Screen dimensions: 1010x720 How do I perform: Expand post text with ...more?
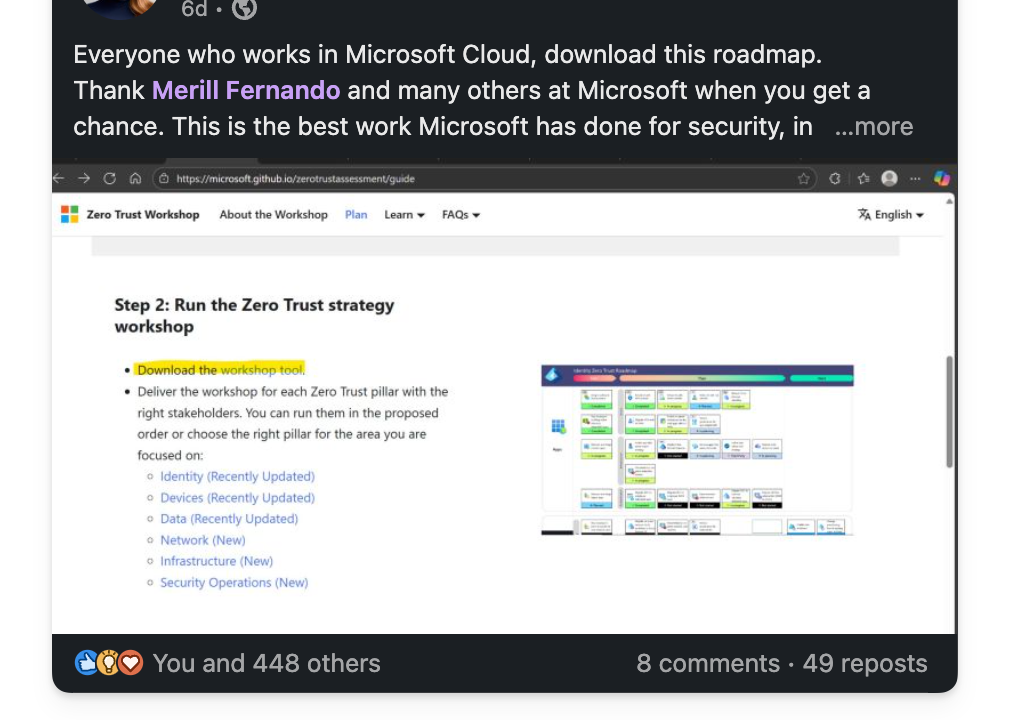pos(873,126)
